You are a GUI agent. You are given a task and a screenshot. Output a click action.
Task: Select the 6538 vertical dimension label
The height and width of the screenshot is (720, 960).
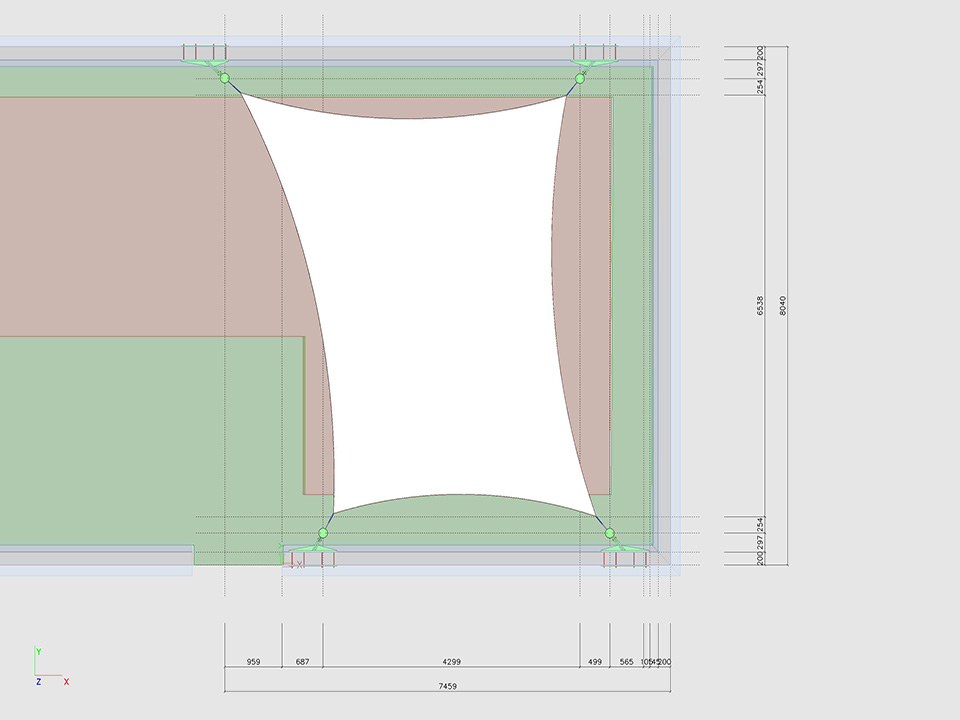point(761,306)
